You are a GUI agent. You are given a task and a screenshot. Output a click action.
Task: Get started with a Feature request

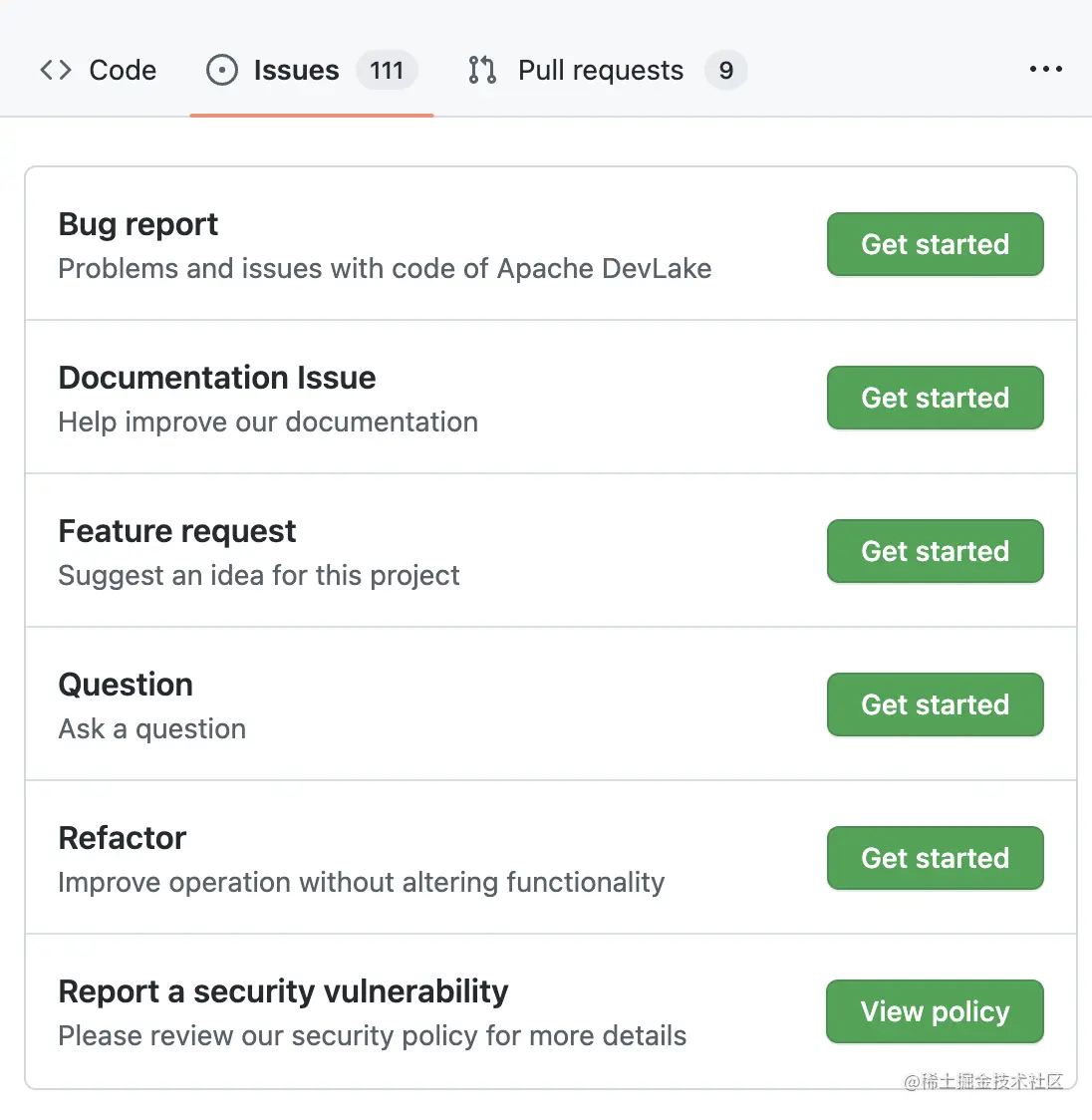[935, 551]
